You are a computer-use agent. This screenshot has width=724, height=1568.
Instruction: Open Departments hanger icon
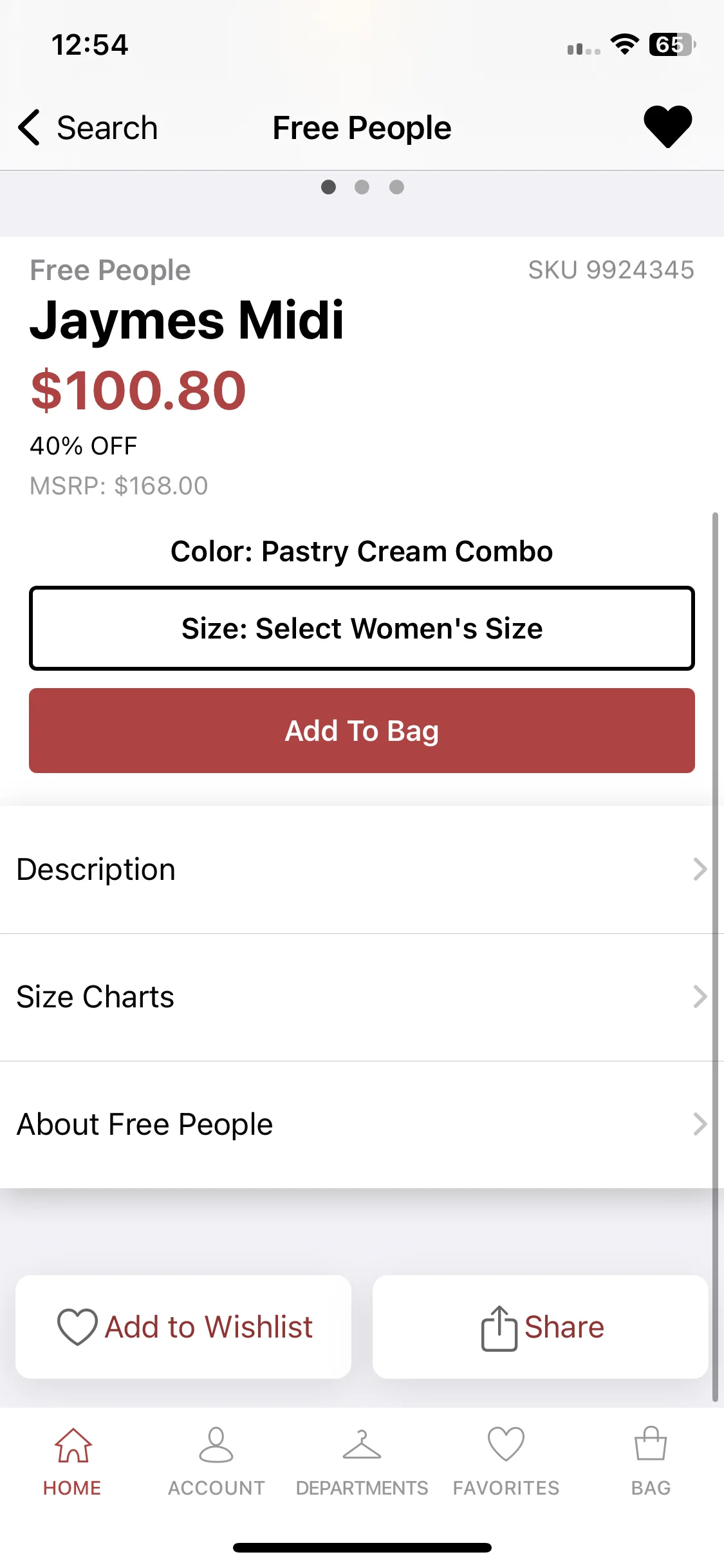(x=362, y=1446)
